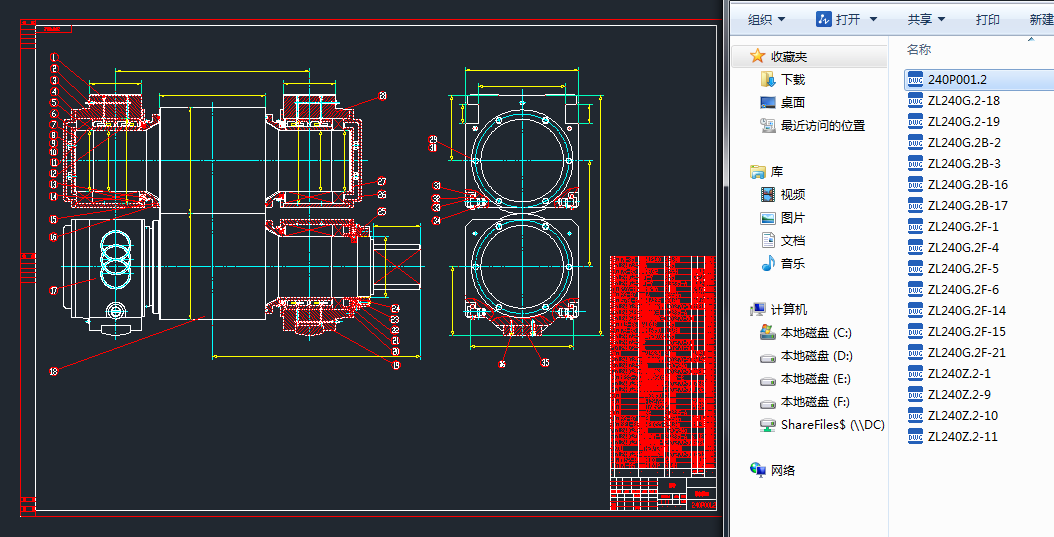
Task: Select file ZL240G.2B-16
Action: coord(967,184)
